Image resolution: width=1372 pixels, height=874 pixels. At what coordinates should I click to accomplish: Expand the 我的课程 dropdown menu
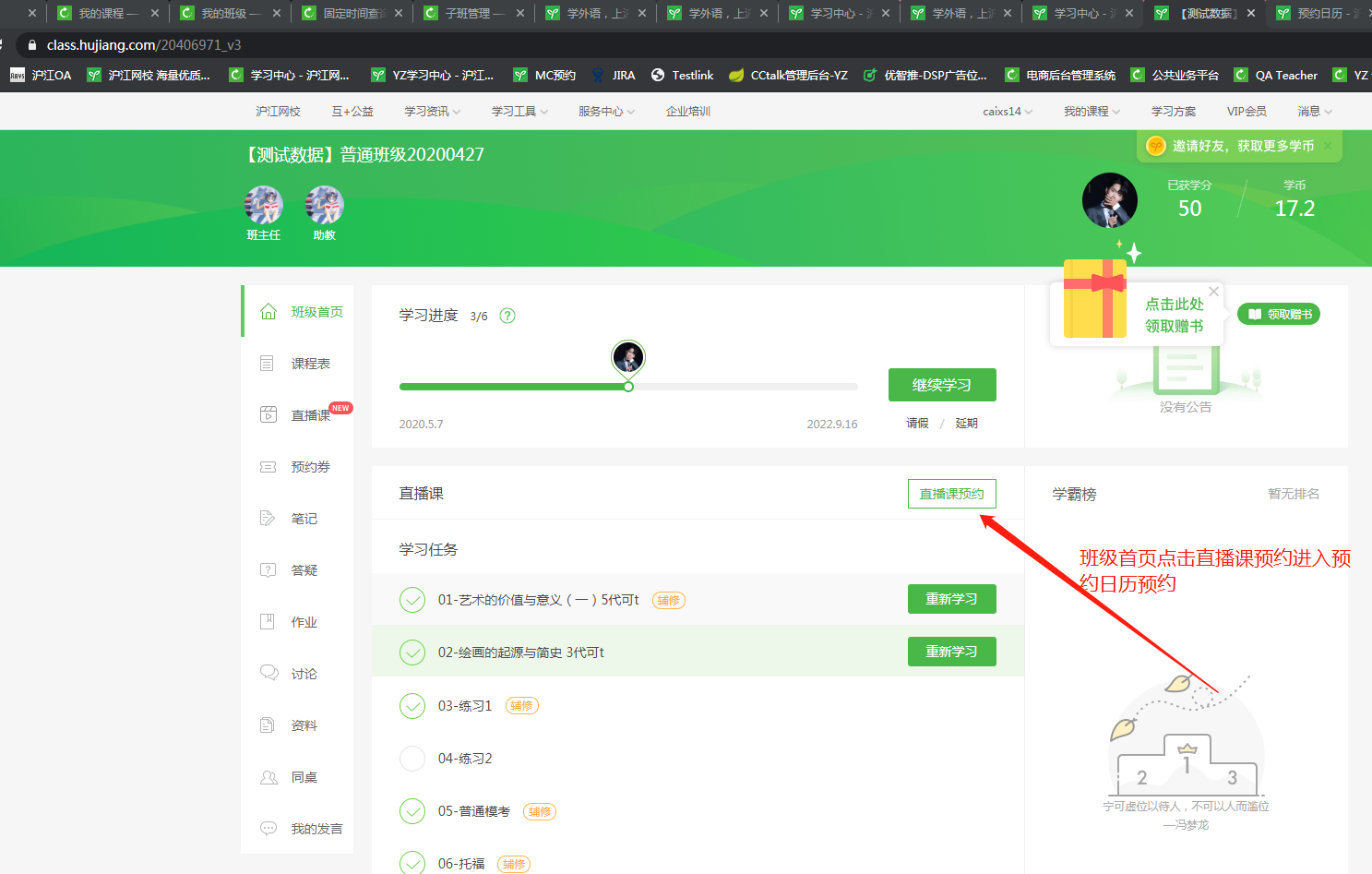[1092, 112]
